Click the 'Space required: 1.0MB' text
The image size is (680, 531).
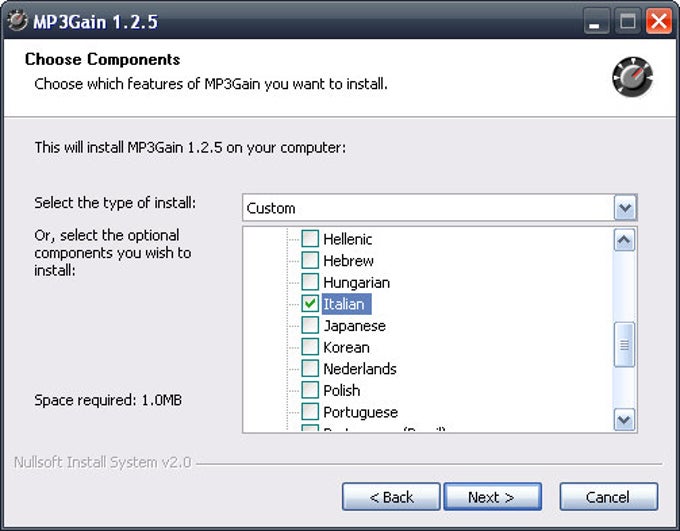click(108, 400)
